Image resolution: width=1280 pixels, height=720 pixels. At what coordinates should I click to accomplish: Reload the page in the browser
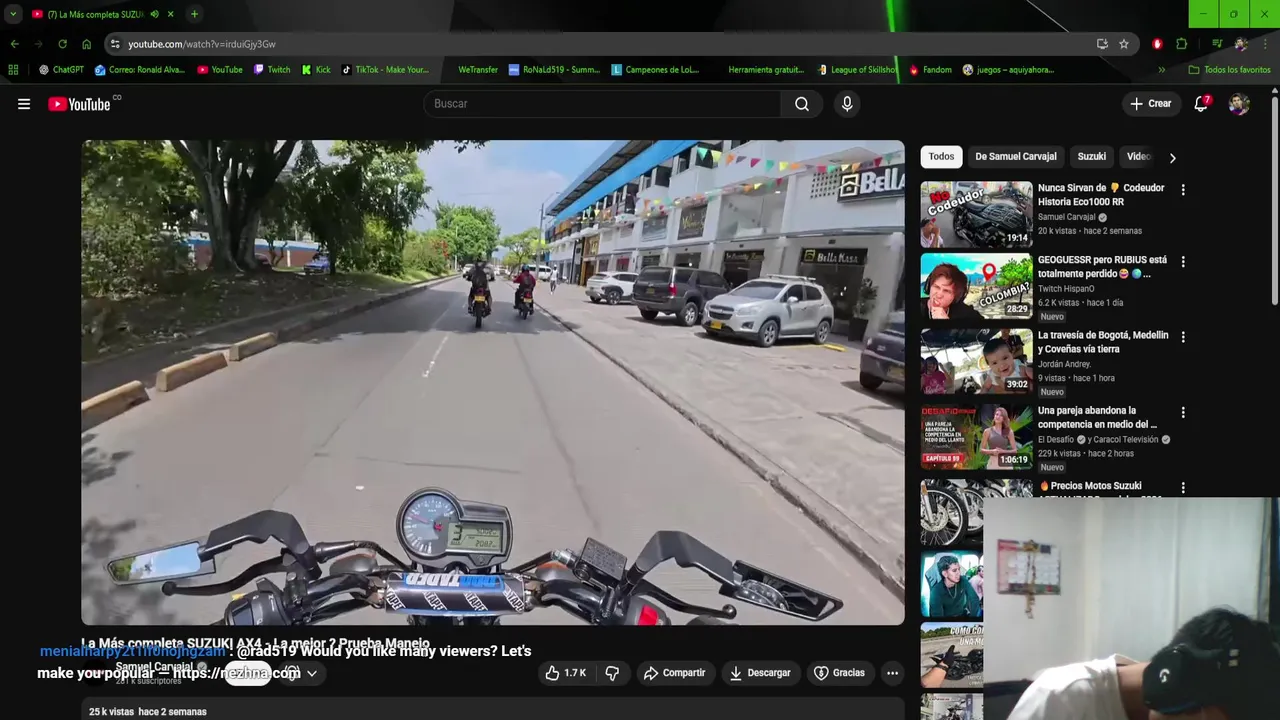click(62, 44)
